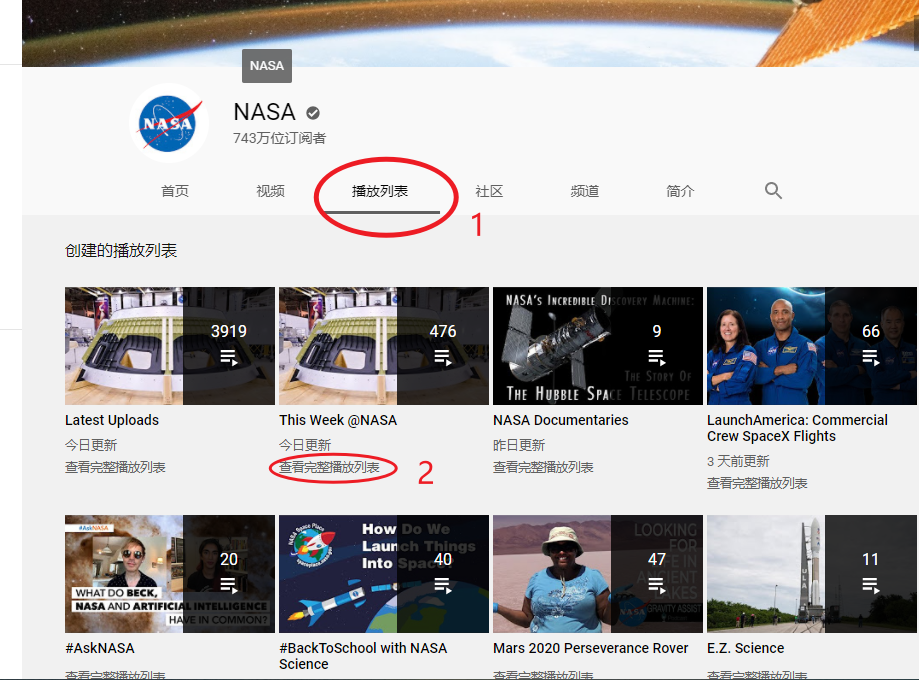Click 查看完整播放列表 under NASA Documentaries
The image size is (919, 680).
(x=543, y=467)
